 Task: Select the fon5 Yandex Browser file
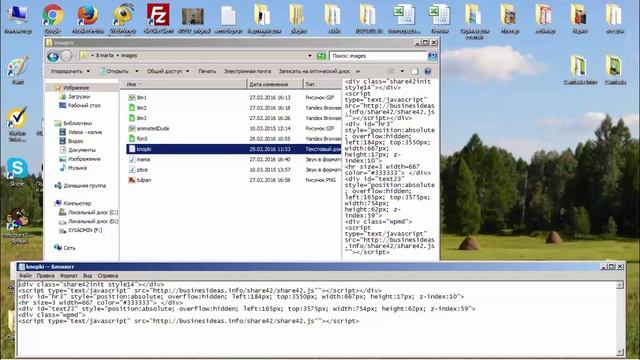[138, 138]
